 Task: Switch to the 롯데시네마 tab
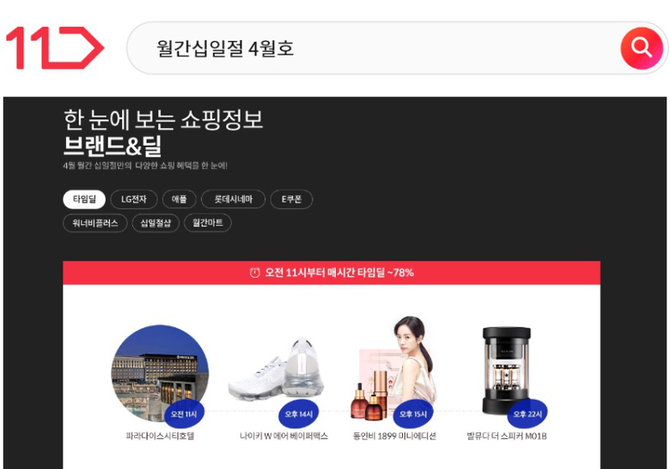[x=233, y=199]
